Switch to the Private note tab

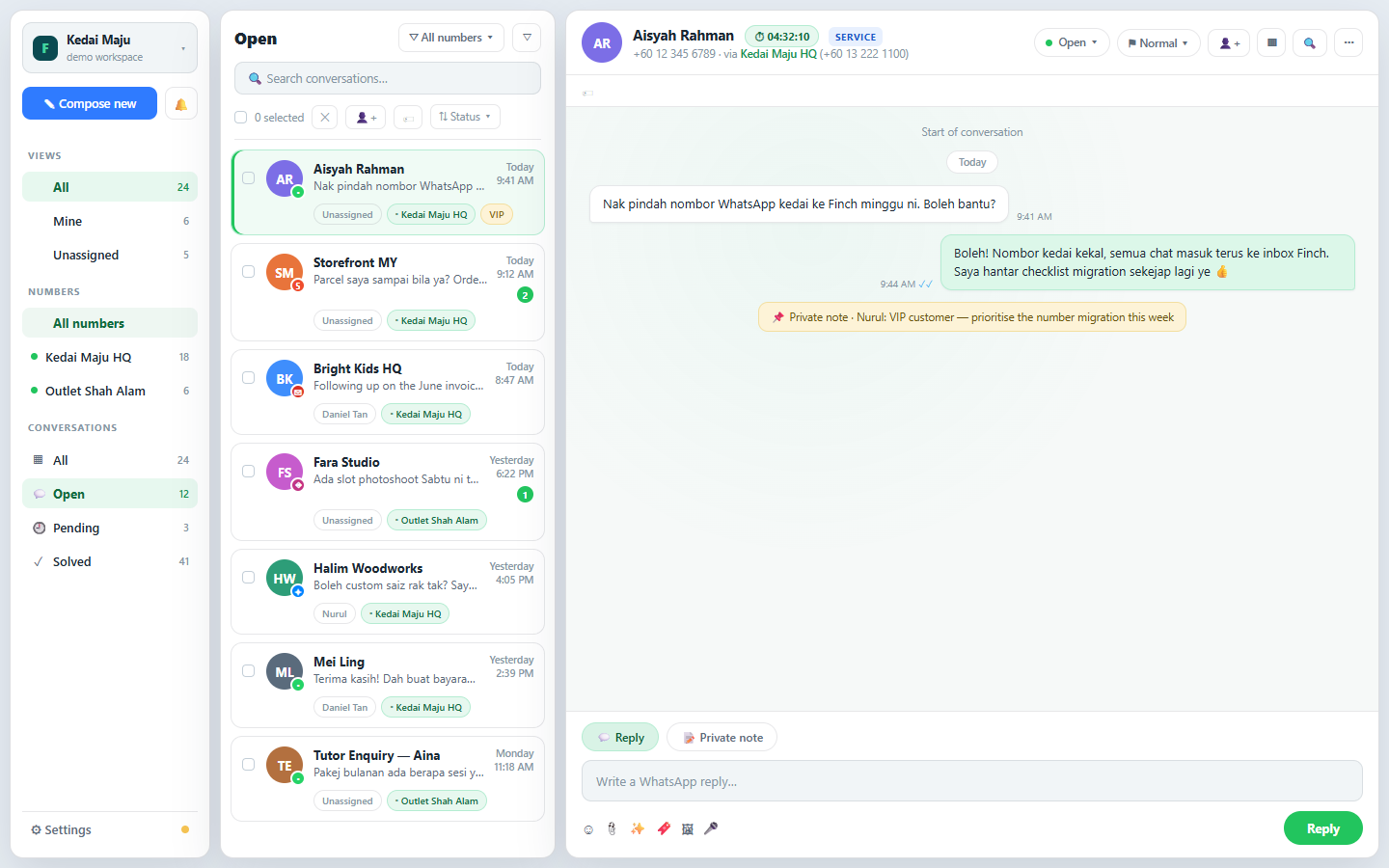722,738
